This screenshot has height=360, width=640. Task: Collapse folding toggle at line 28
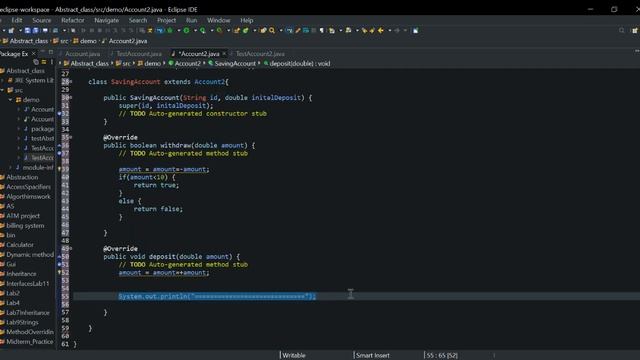pos(71,82)
